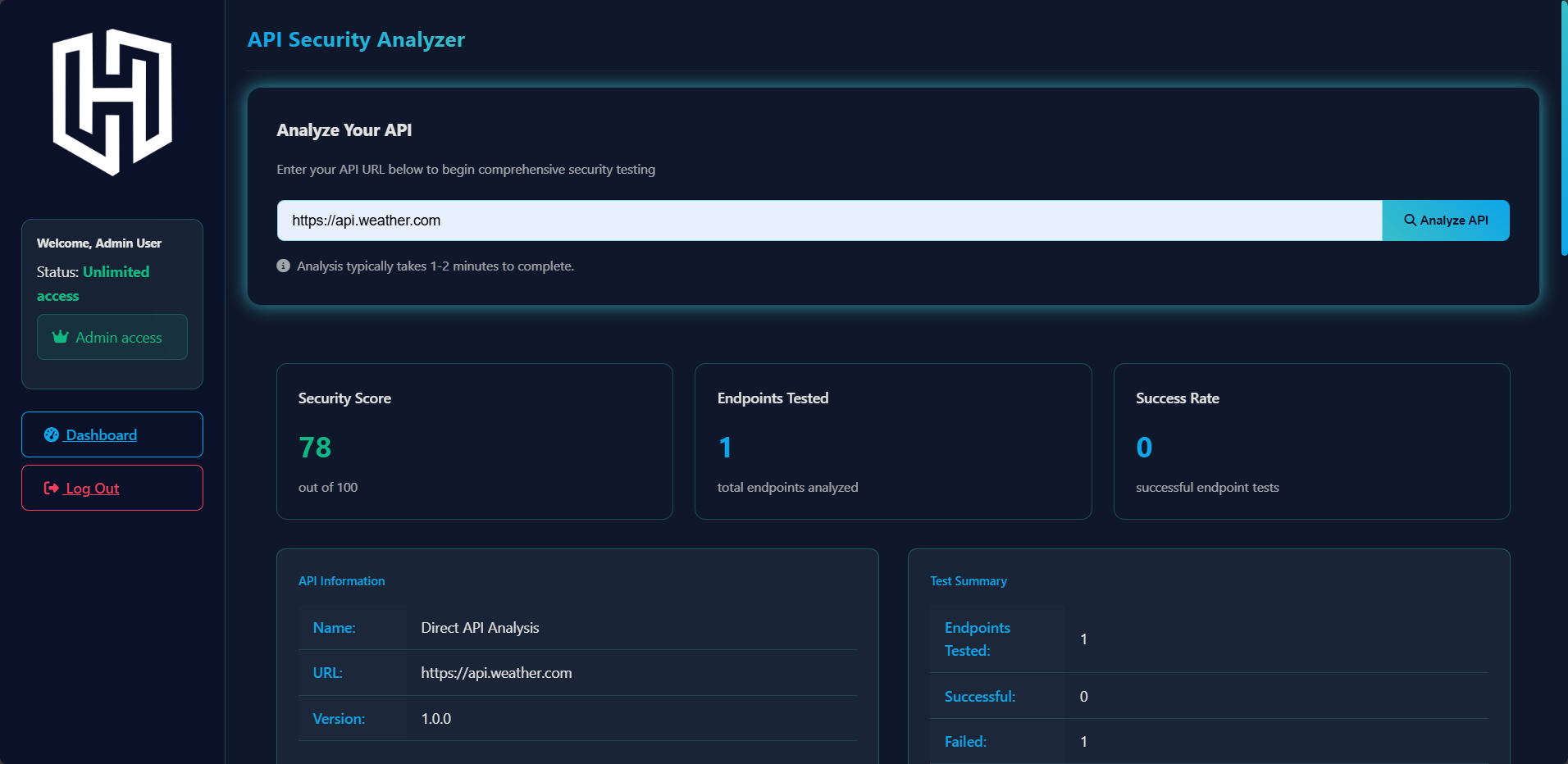1568x764 pixels.
Task: Click the Log Out arrow icon
Action: pyautogui.click(x=52, y=489)
